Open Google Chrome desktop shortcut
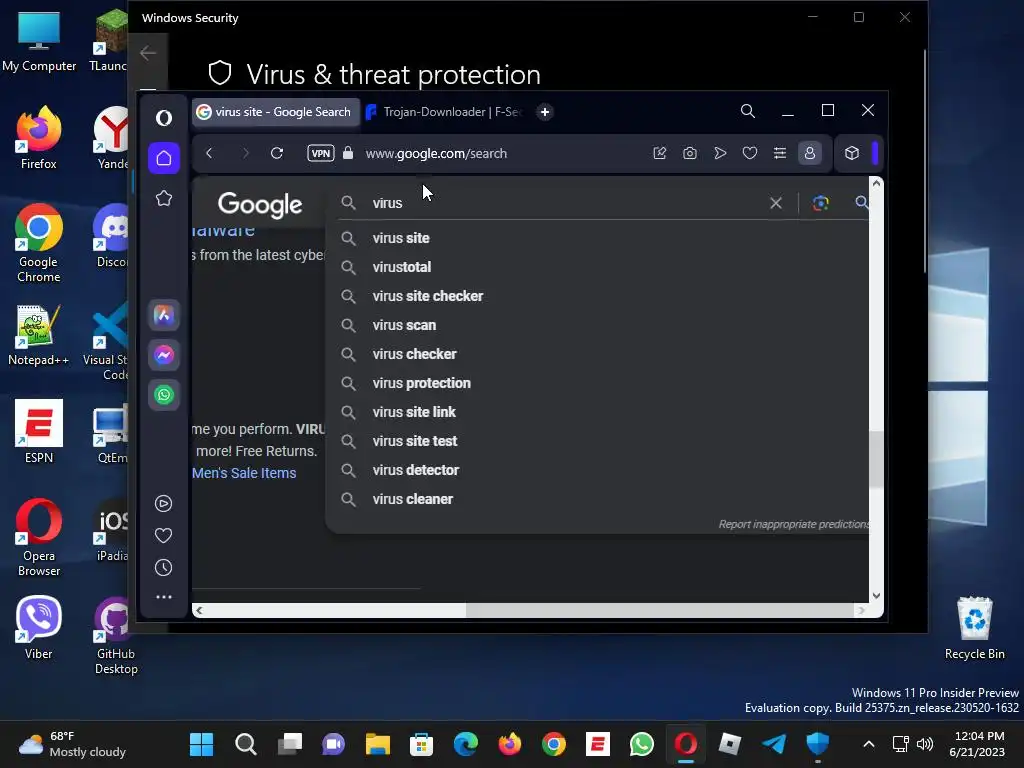Viewport: 1024px width, 768px height. [x=39, y=243]
